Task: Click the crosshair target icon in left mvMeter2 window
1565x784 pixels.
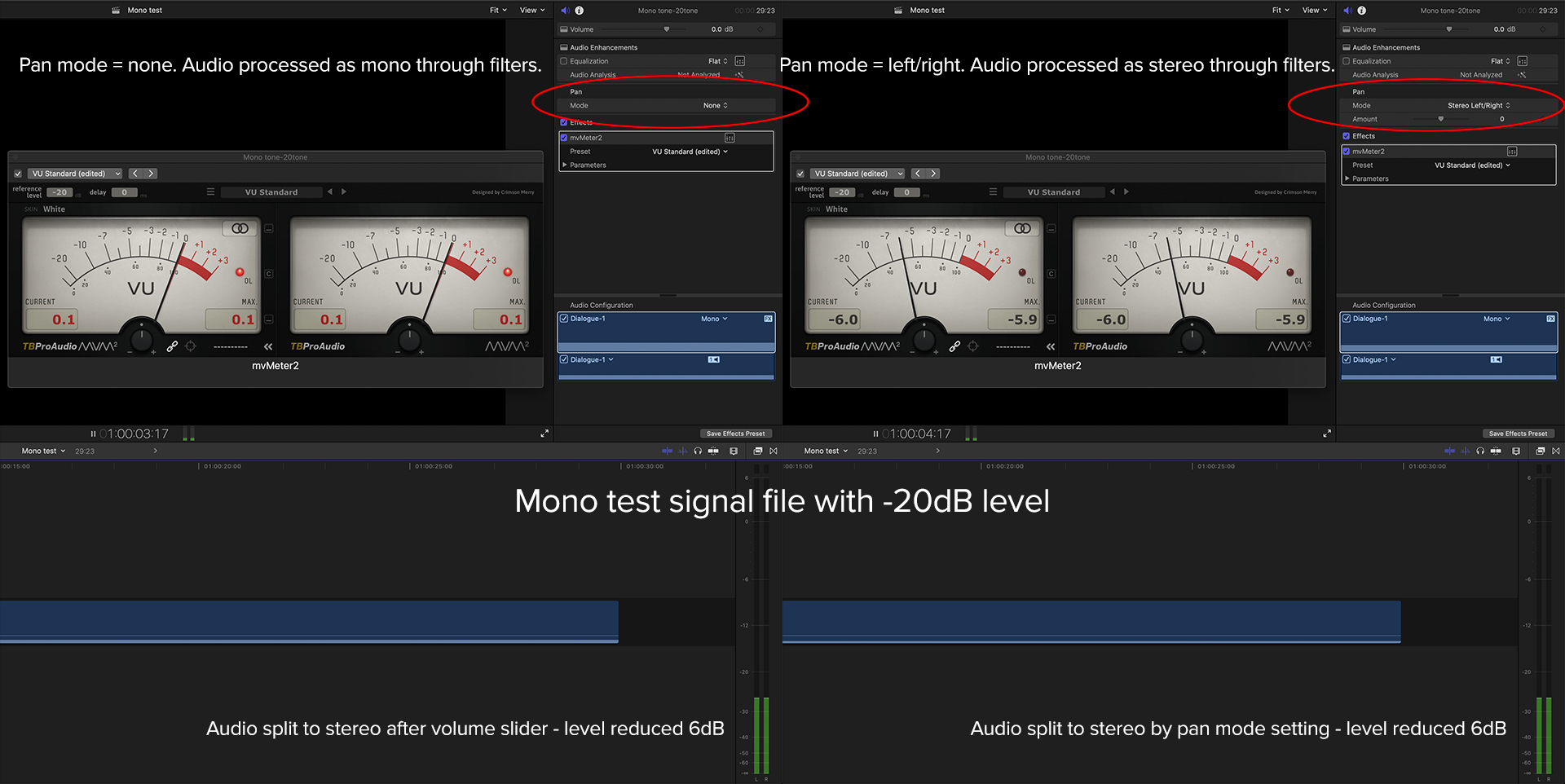Action: [191, 346]
